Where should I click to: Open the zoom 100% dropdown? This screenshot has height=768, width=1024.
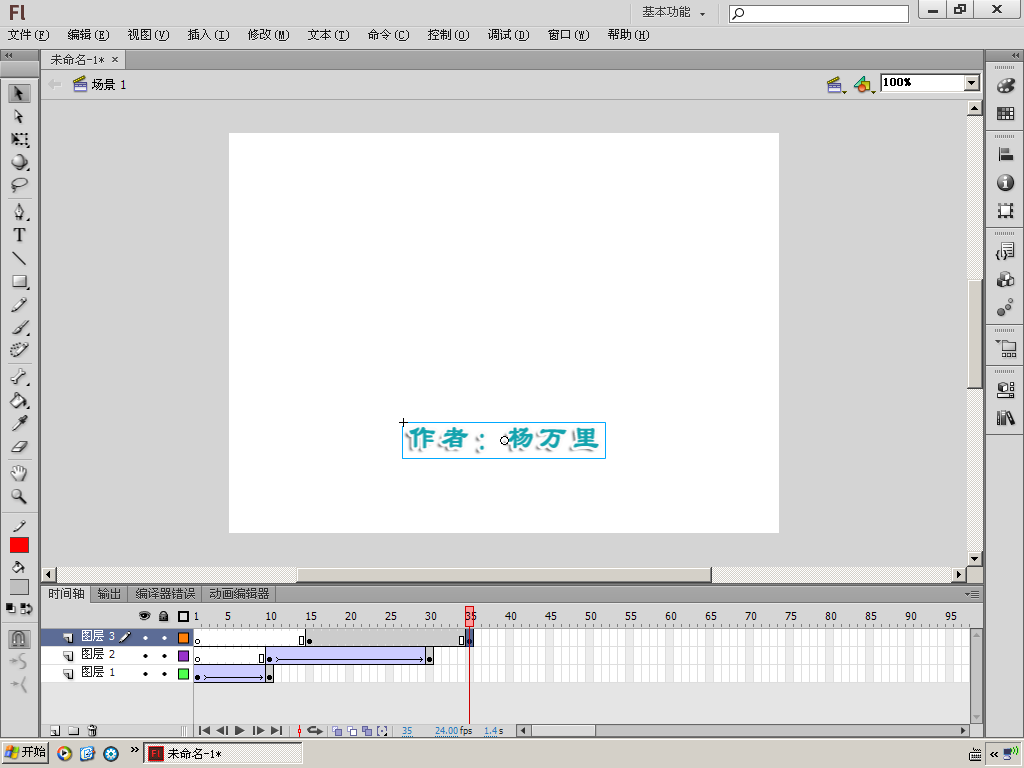(x=972, y=82)
